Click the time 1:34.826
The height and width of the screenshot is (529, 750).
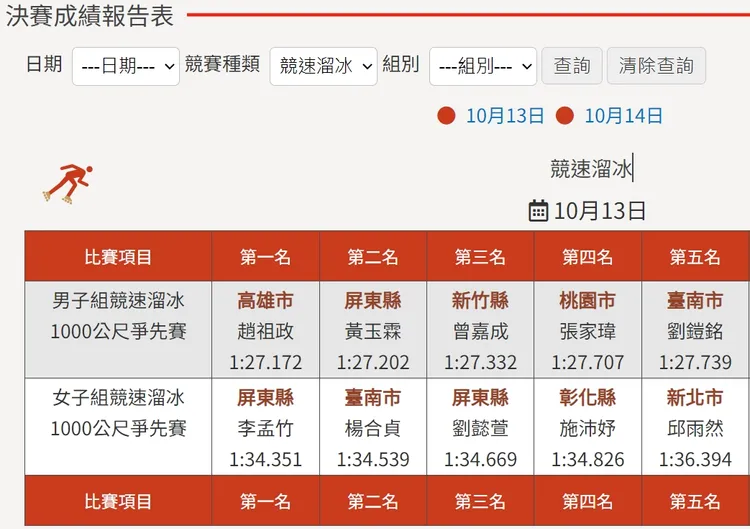[x=588, y=459]
